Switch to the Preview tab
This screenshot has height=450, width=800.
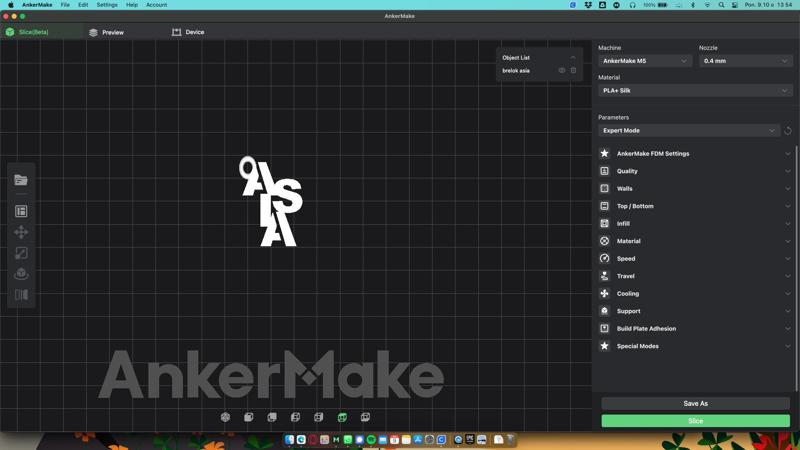pos(106,32)
